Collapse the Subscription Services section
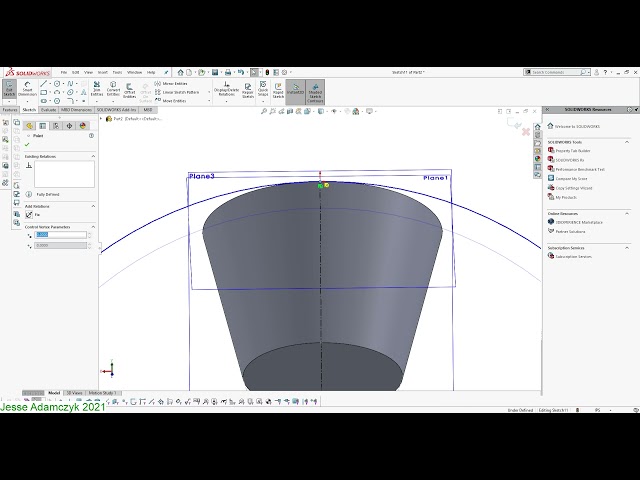The image size is (640, 480). pos(627,248)
